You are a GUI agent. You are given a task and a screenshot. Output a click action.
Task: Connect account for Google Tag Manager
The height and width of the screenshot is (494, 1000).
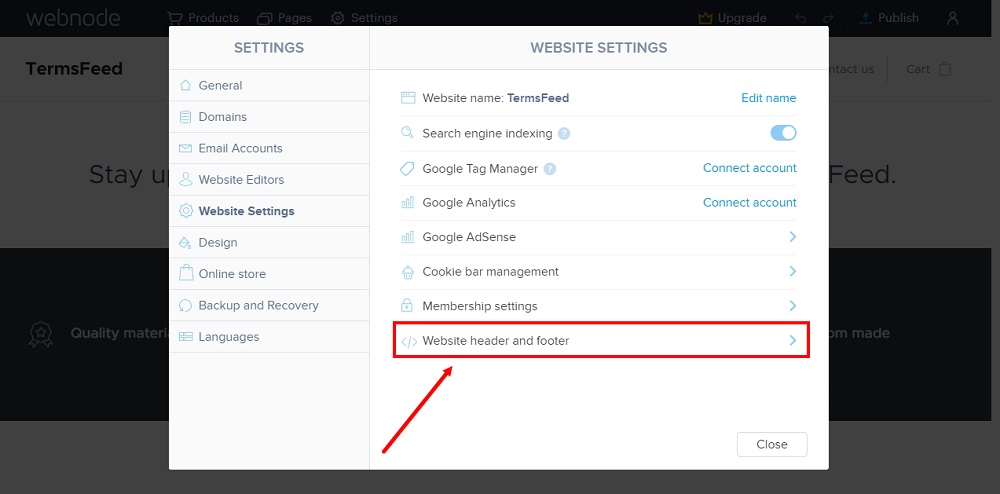pos(749,168)
